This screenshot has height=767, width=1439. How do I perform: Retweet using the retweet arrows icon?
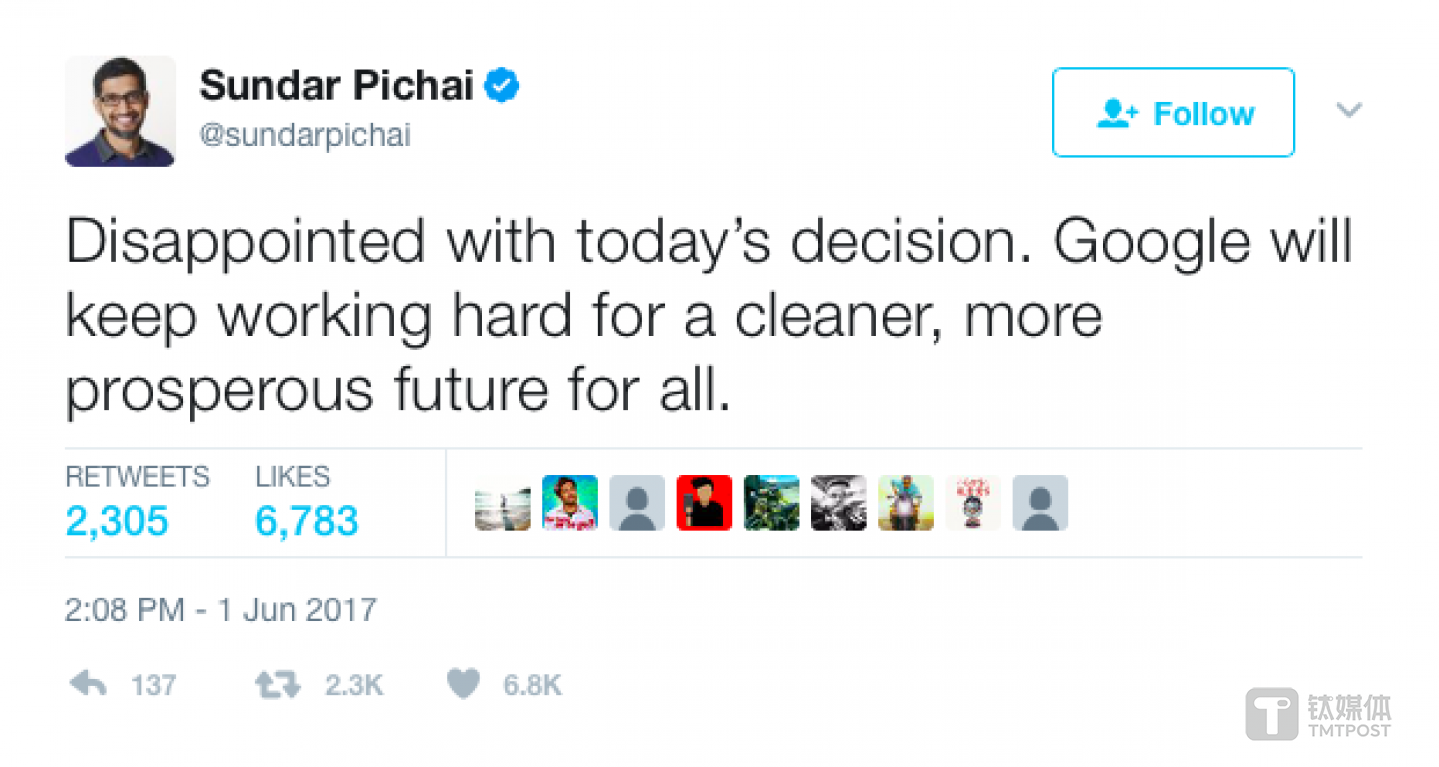click(x=278, y=685)
